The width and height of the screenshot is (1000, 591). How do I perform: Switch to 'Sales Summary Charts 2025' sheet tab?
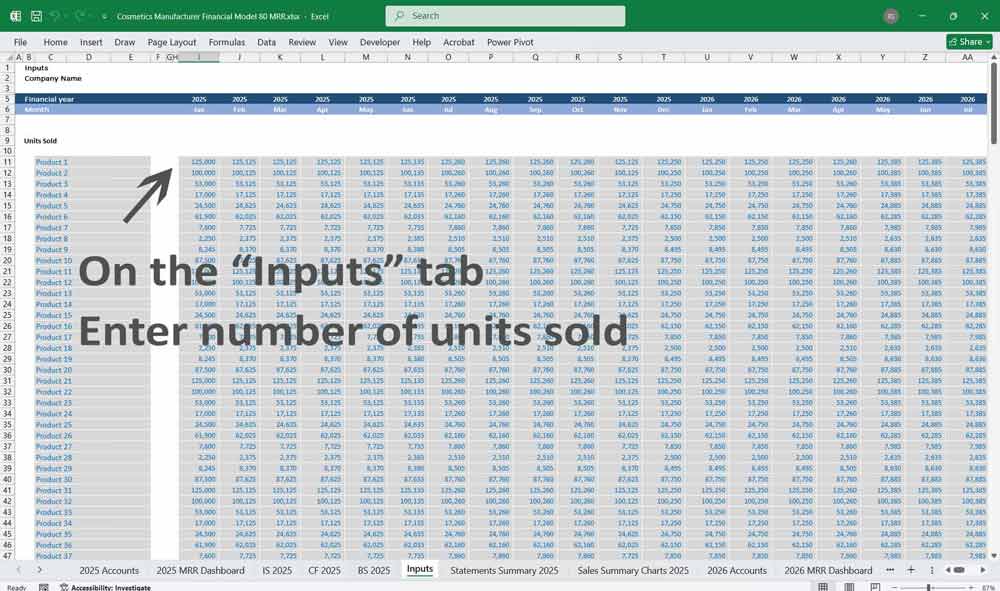[633, 571]
